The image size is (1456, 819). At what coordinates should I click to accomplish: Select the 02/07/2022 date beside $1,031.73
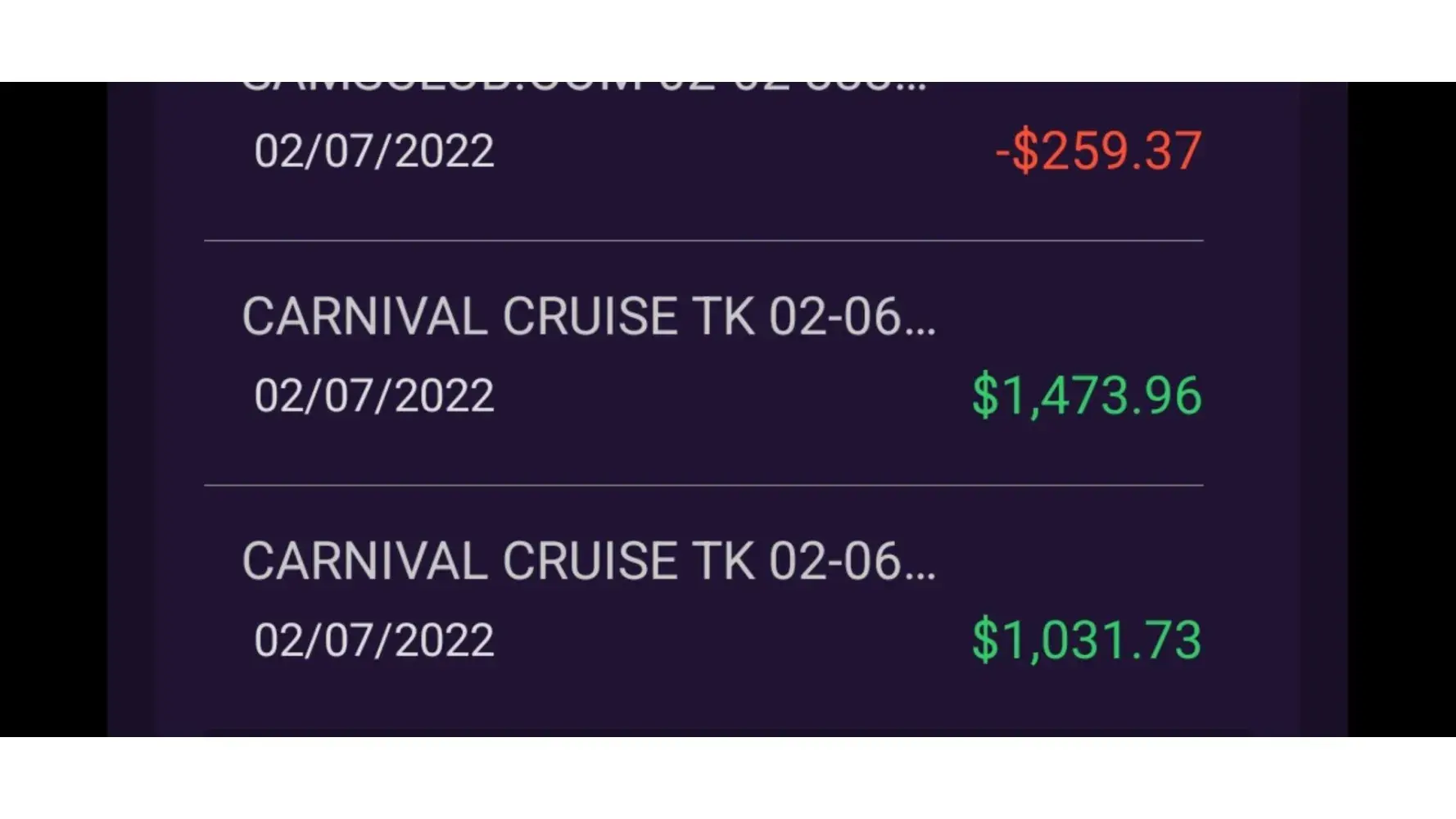[x=374, y=640]
